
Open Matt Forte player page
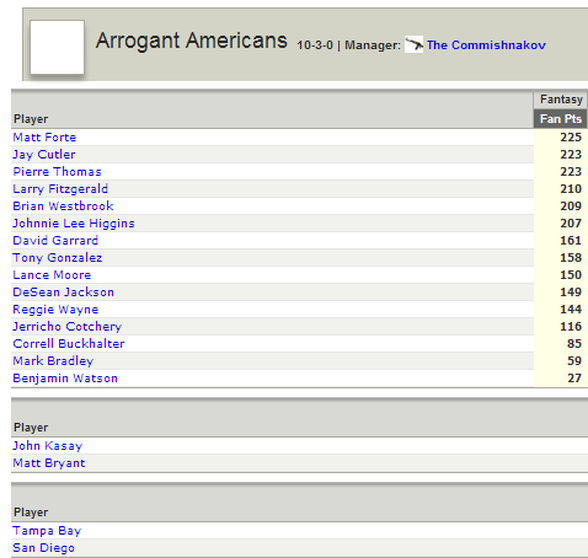click(x=45, y=137)
